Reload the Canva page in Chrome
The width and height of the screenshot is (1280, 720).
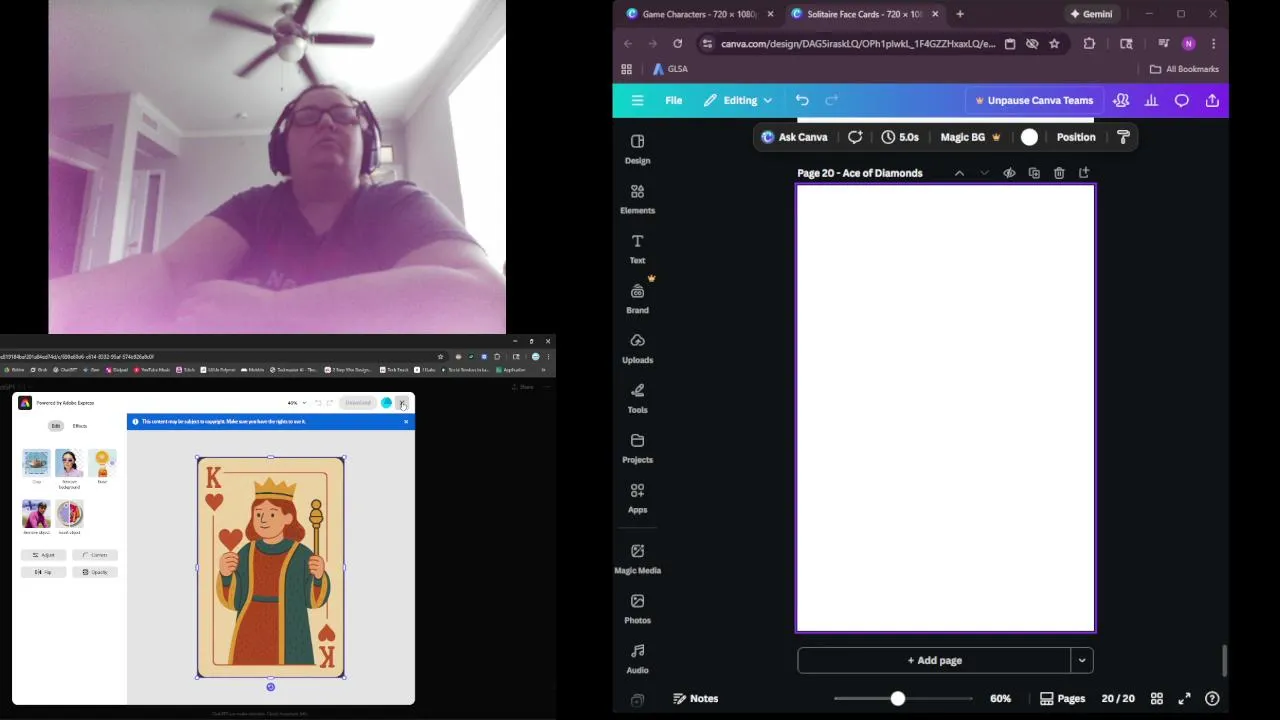677,44
